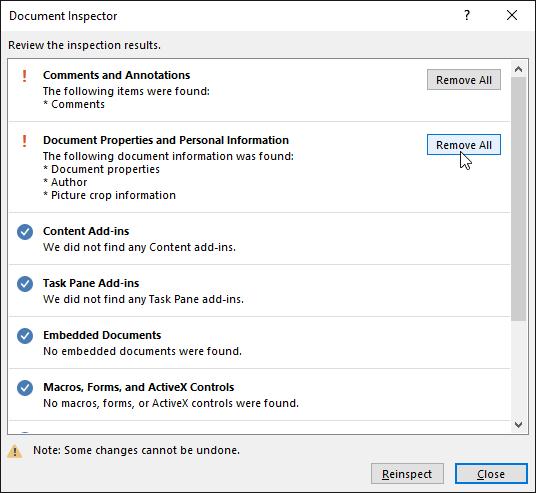Viewport: 536px width, 493px height.
Task: Click the blue checkmark beside Embedded Documents
Action: click(x=25, y=336)
